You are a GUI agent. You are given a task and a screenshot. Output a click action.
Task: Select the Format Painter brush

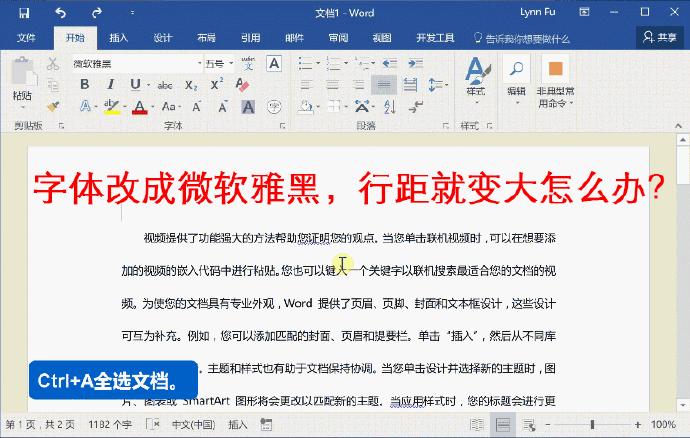click(x=53, y=106)
